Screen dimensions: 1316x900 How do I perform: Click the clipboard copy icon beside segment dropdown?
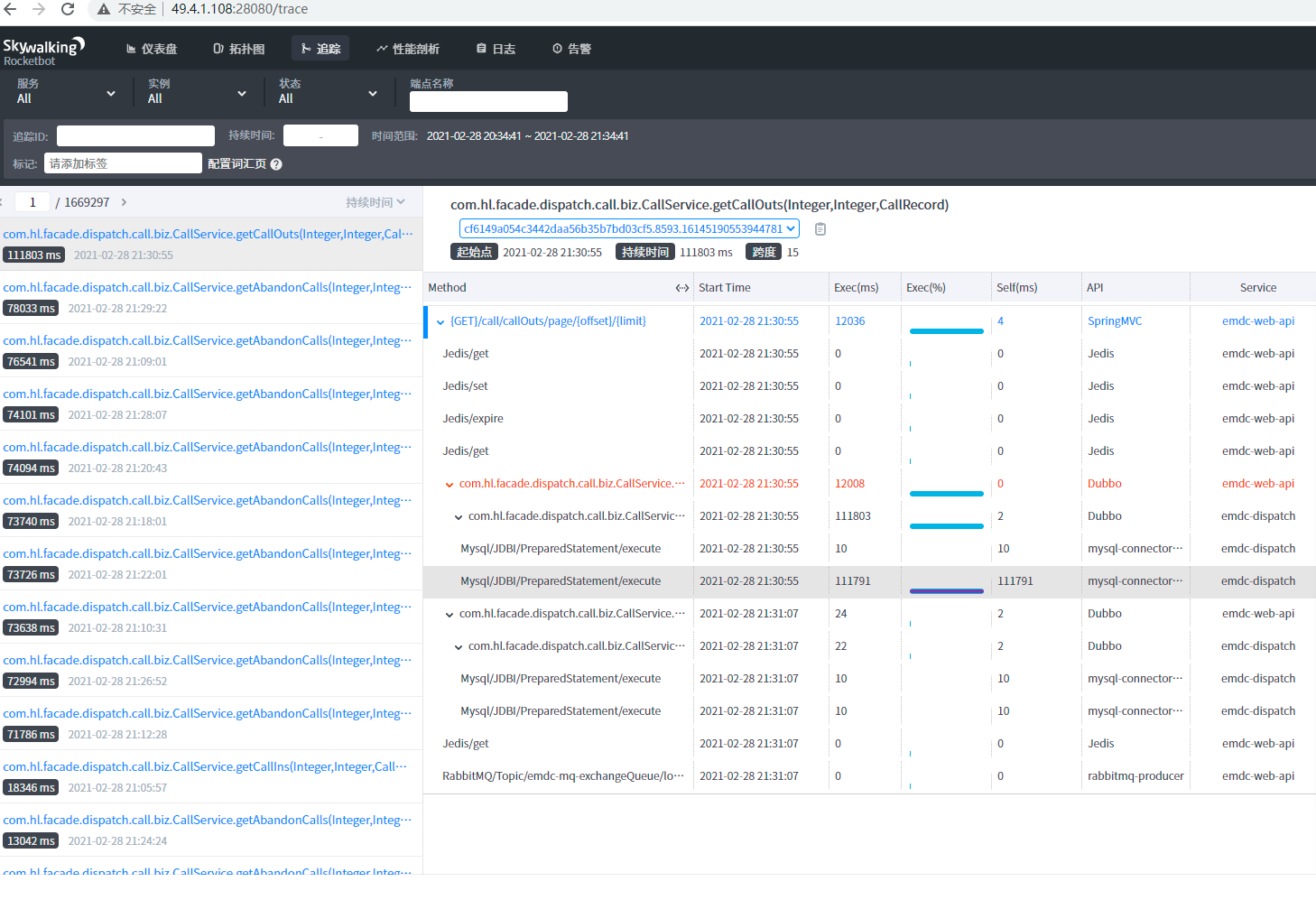point(820,228)
